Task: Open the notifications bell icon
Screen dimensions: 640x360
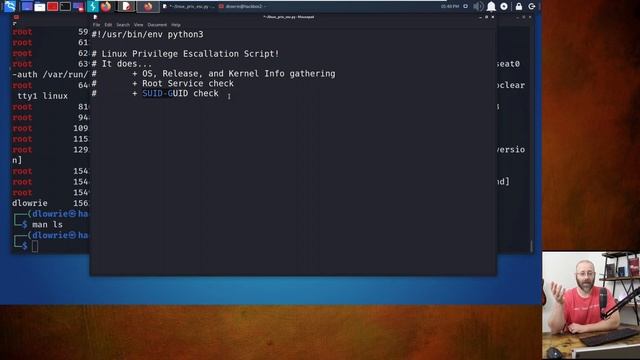Action: (491, 7)
